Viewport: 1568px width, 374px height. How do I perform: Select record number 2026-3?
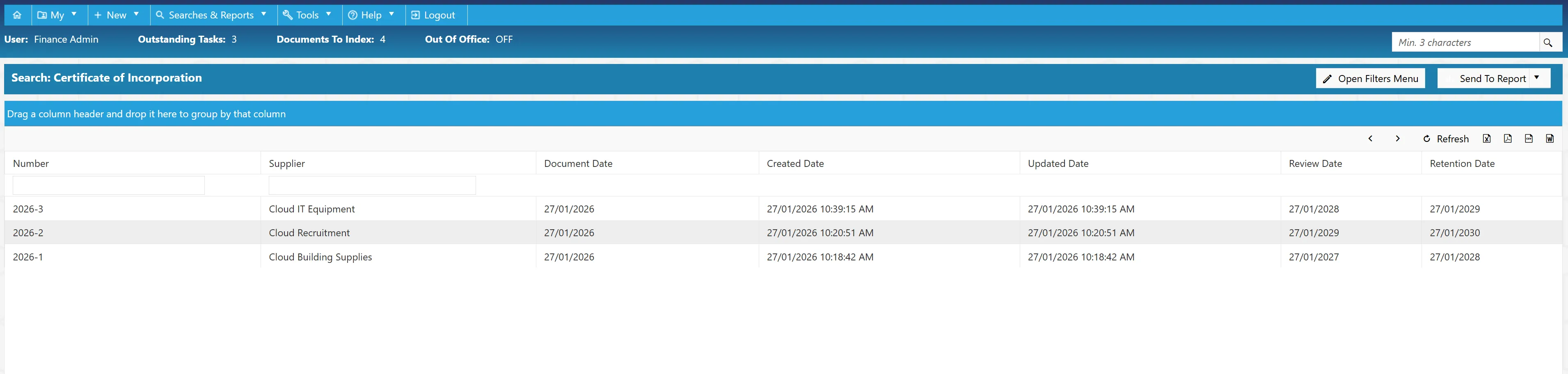[x=28, y=209]
